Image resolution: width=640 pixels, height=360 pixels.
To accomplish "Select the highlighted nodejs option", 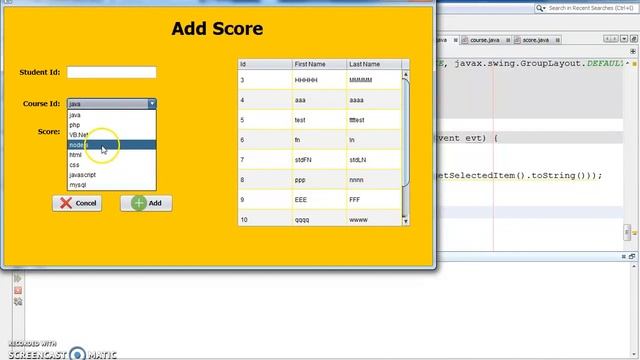I will pyautogui.click(x=111, y=145).
